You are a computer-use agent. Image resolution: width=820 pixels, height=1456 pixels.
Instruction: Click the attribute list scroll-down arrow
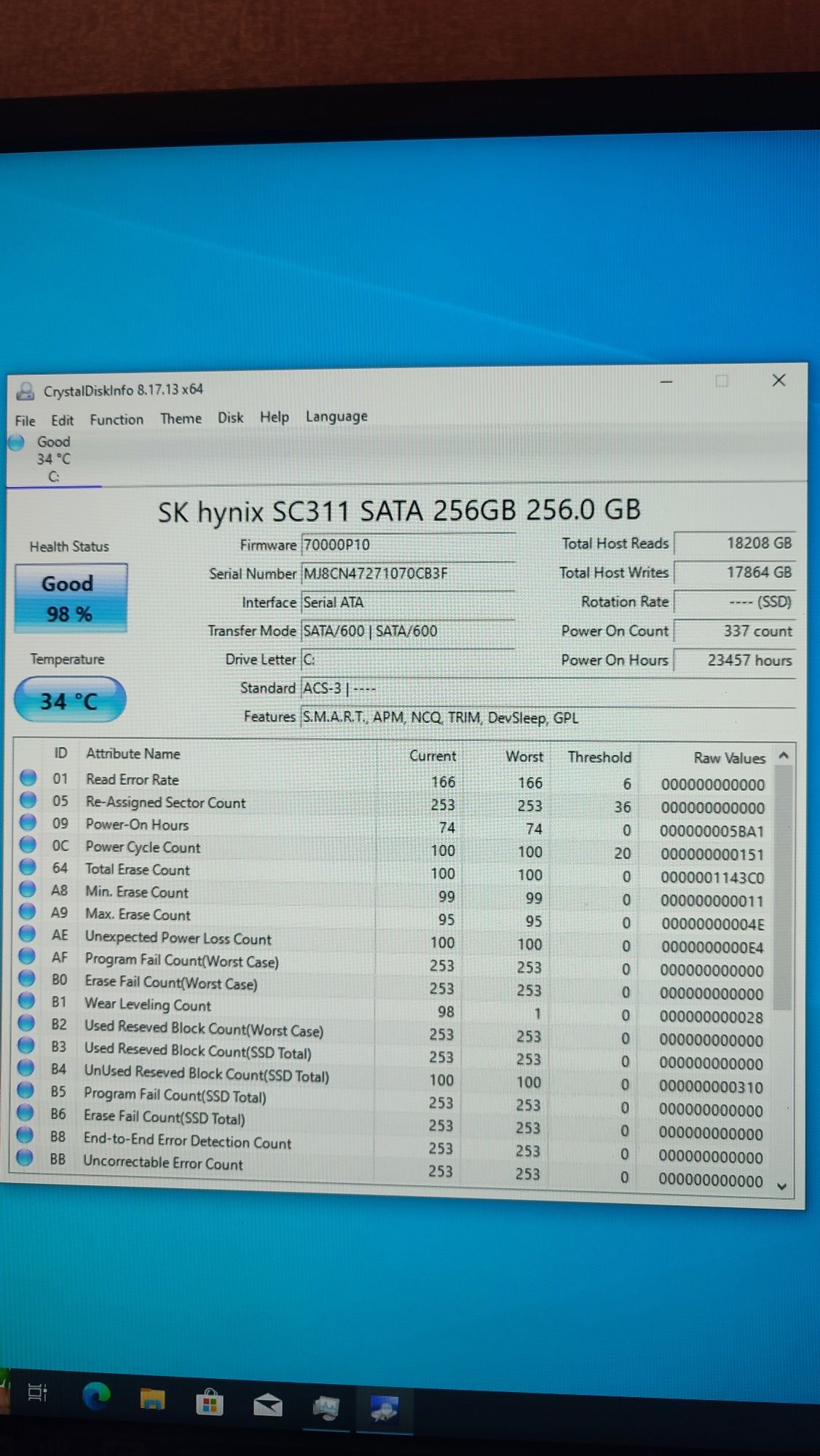pyautogui.click(x=782, y=1187)
